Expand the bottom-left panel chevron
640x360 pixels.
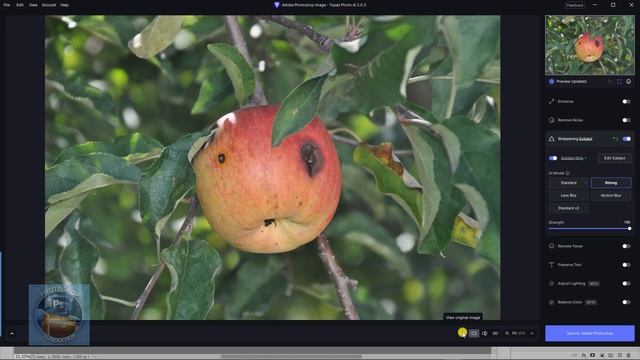[x=12, y=333]
